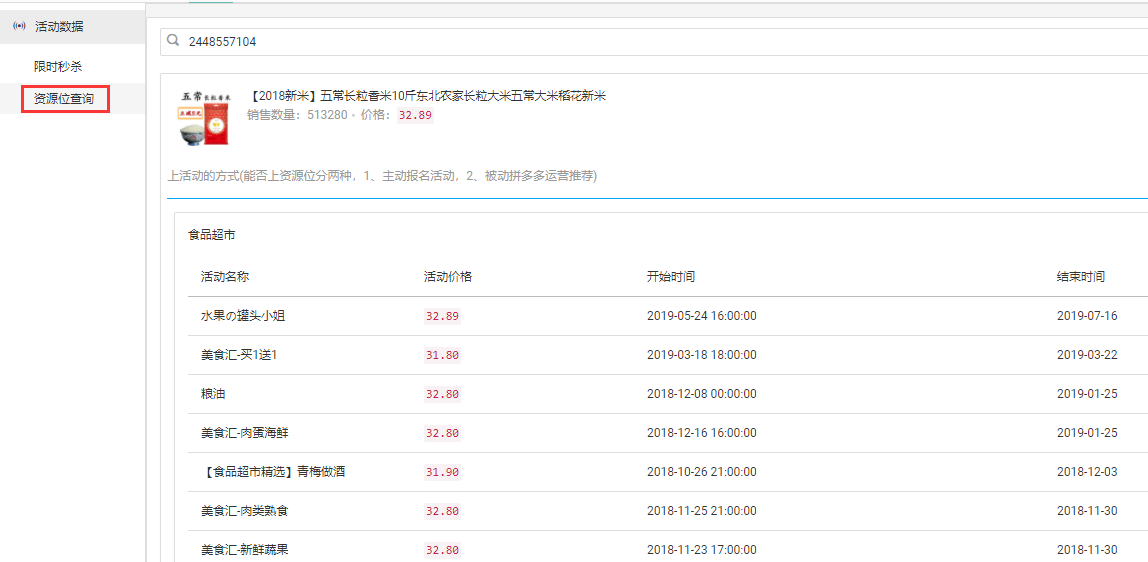Select the 食品超市 section heading
The width and height of the screenshot is (1148, 562).
coord(212,235)
